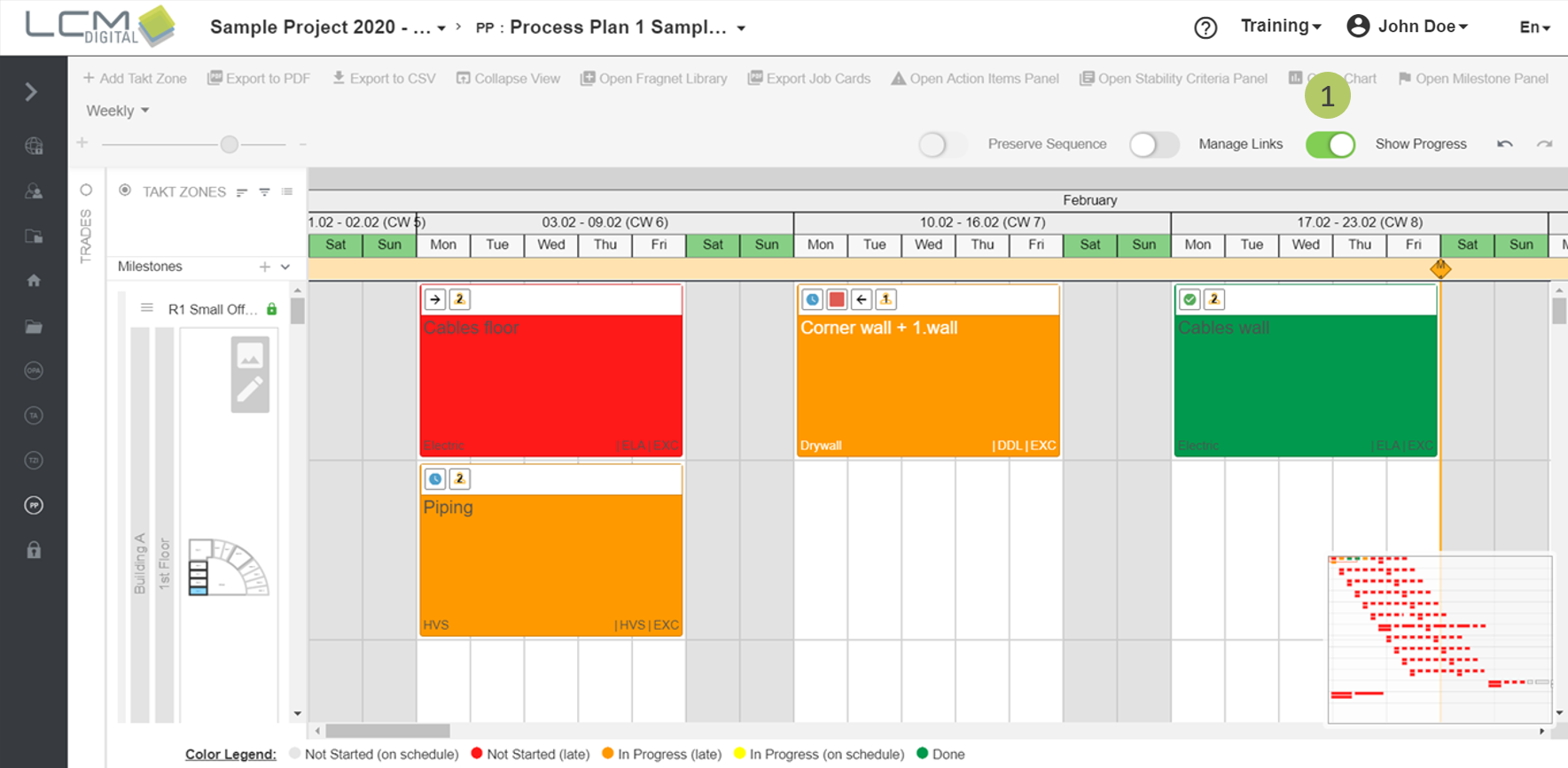Click the home icon in the sidebar

pyautogui.click(x=34, y=281)
